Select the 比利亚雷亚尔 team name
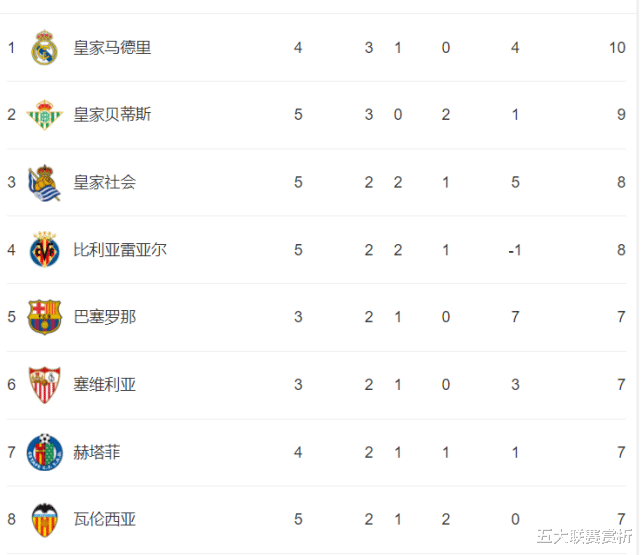Viewport: 641px width, 555px height. (120, 250)
